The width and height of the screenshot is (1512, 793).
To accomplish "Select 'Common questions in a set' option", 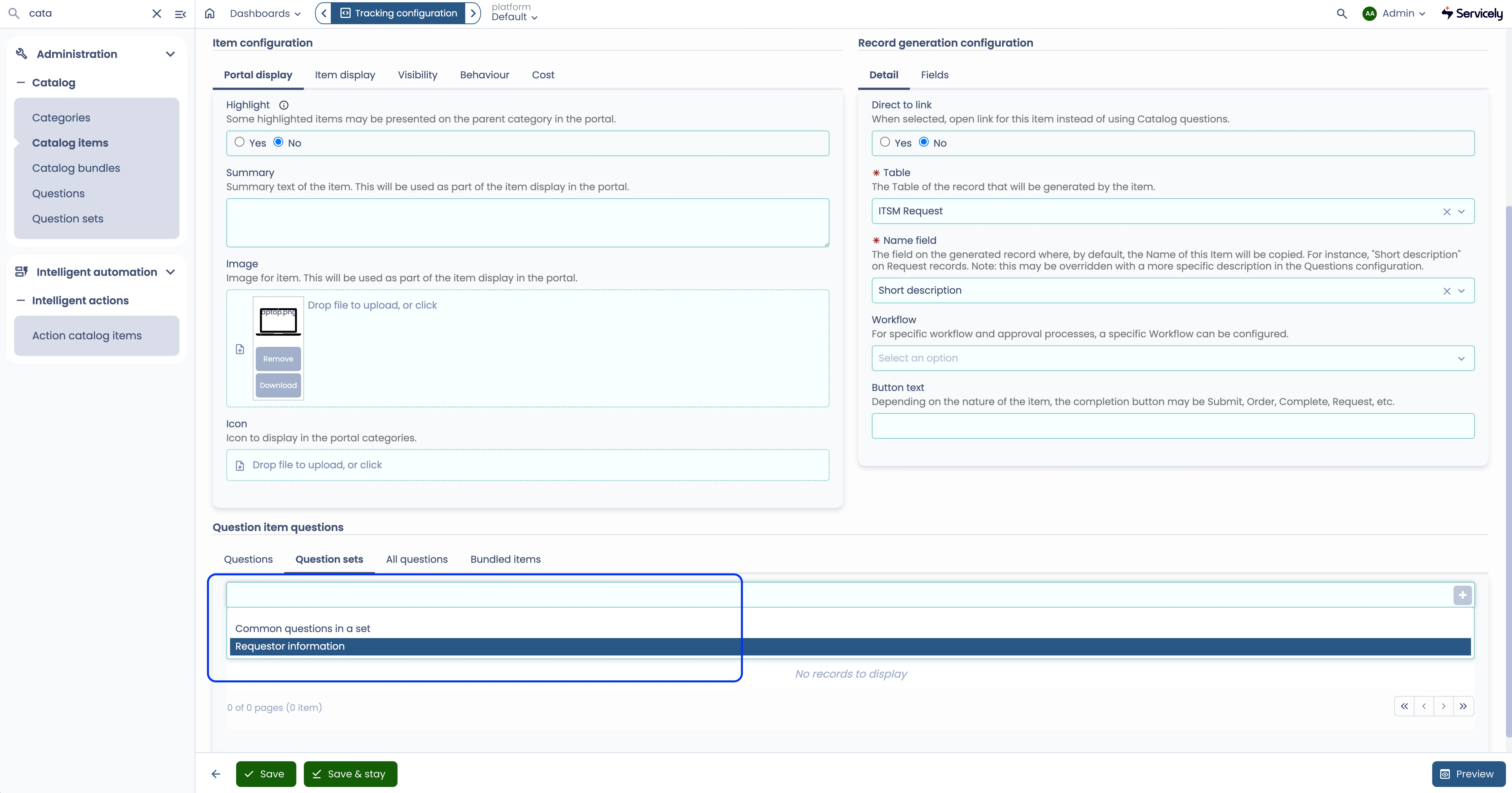I will pos(850,629).
